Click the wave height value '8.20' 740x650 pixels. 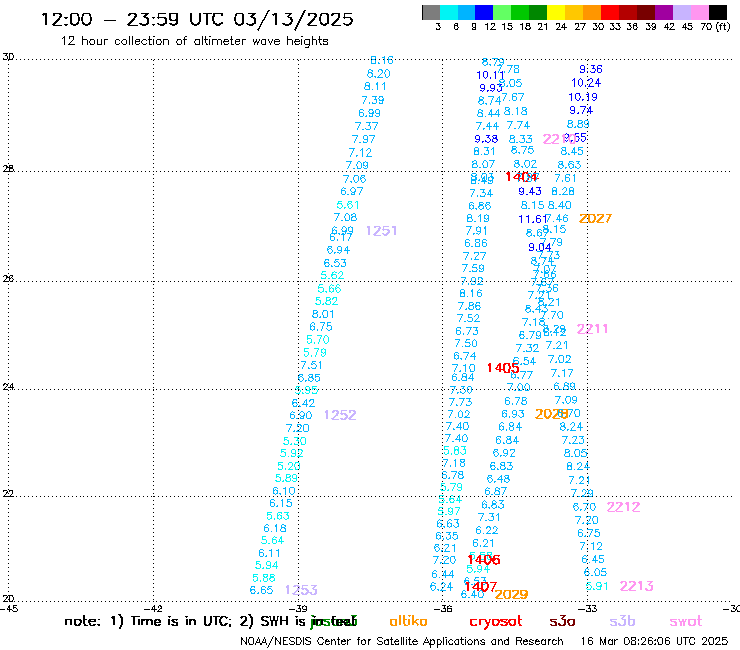378,74
